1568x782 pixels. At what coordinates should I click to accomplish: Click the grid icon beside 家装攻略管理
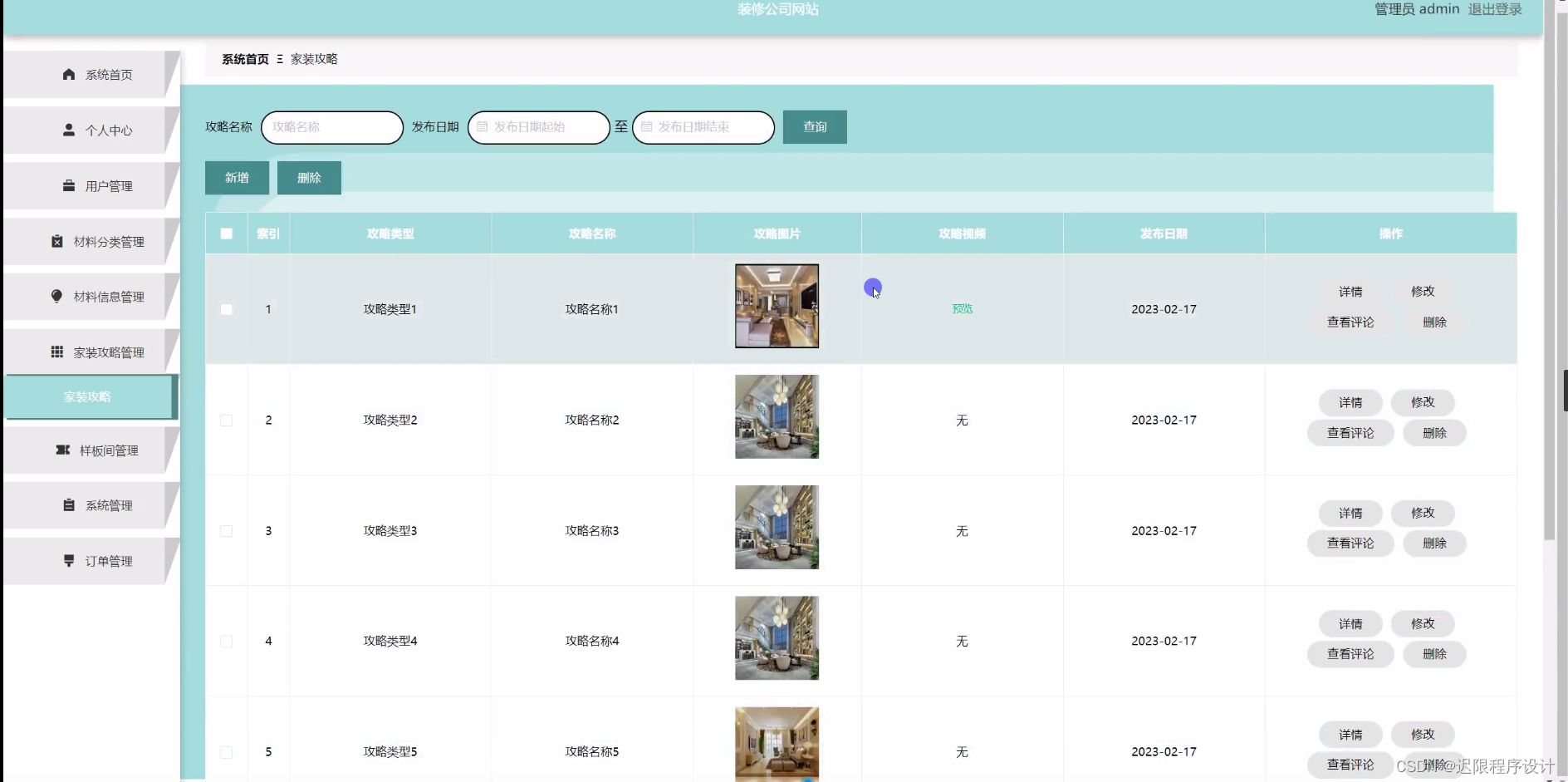pyautogui.click(x=56, y=352)
